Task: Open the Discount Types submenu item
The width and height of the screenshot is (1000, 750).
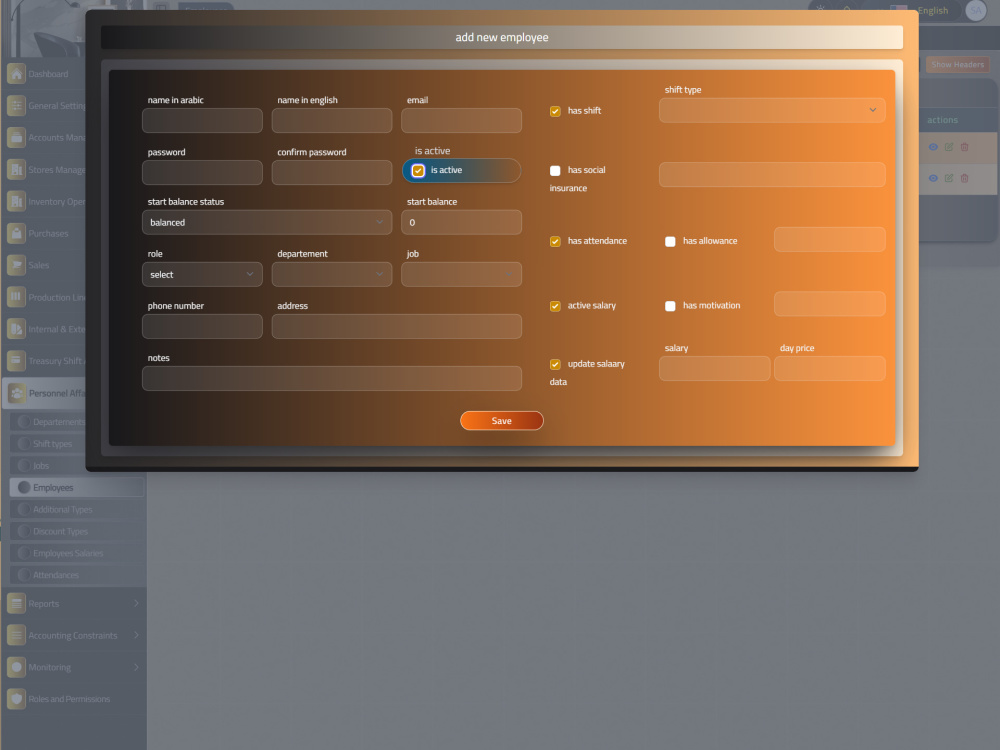Action: coord(77,531)
